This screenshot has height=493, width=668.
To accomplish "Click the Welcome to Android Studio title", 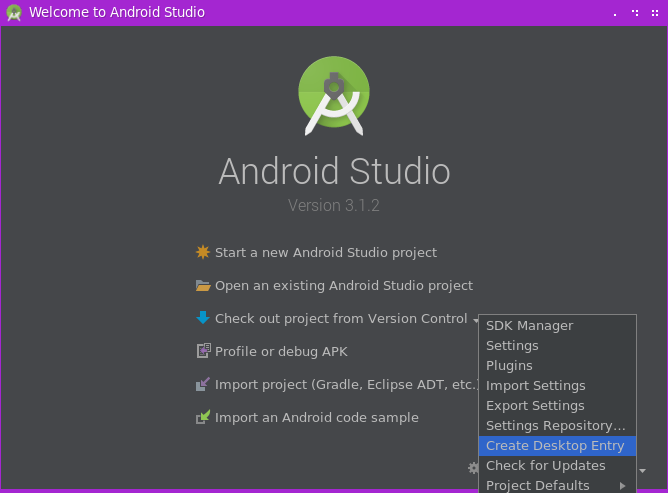I will 117,12.
